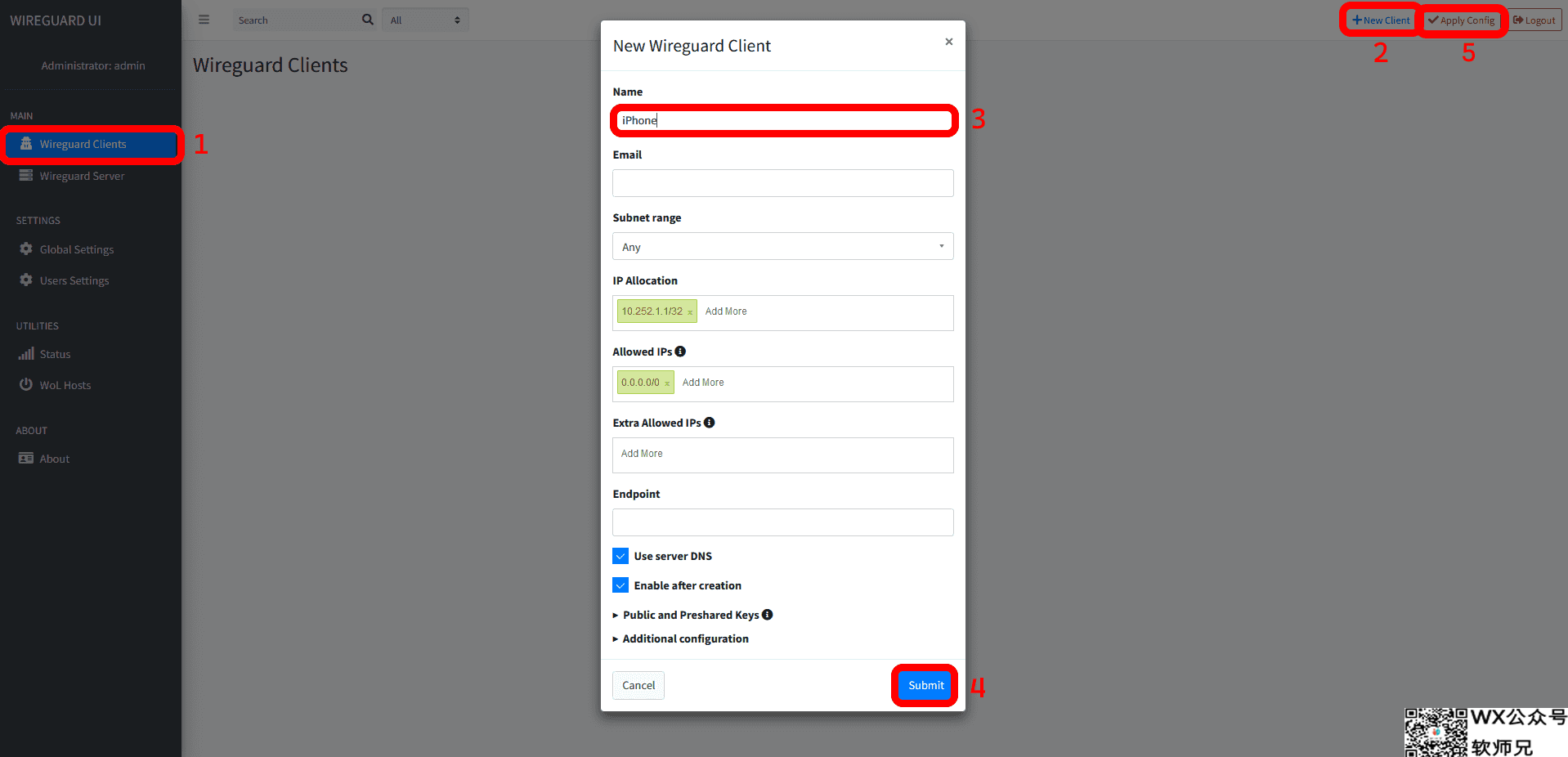The height and width of the screenshot is (757, 1568).
Task: Click the Status bar-chart icon
Action: (26, 353)
